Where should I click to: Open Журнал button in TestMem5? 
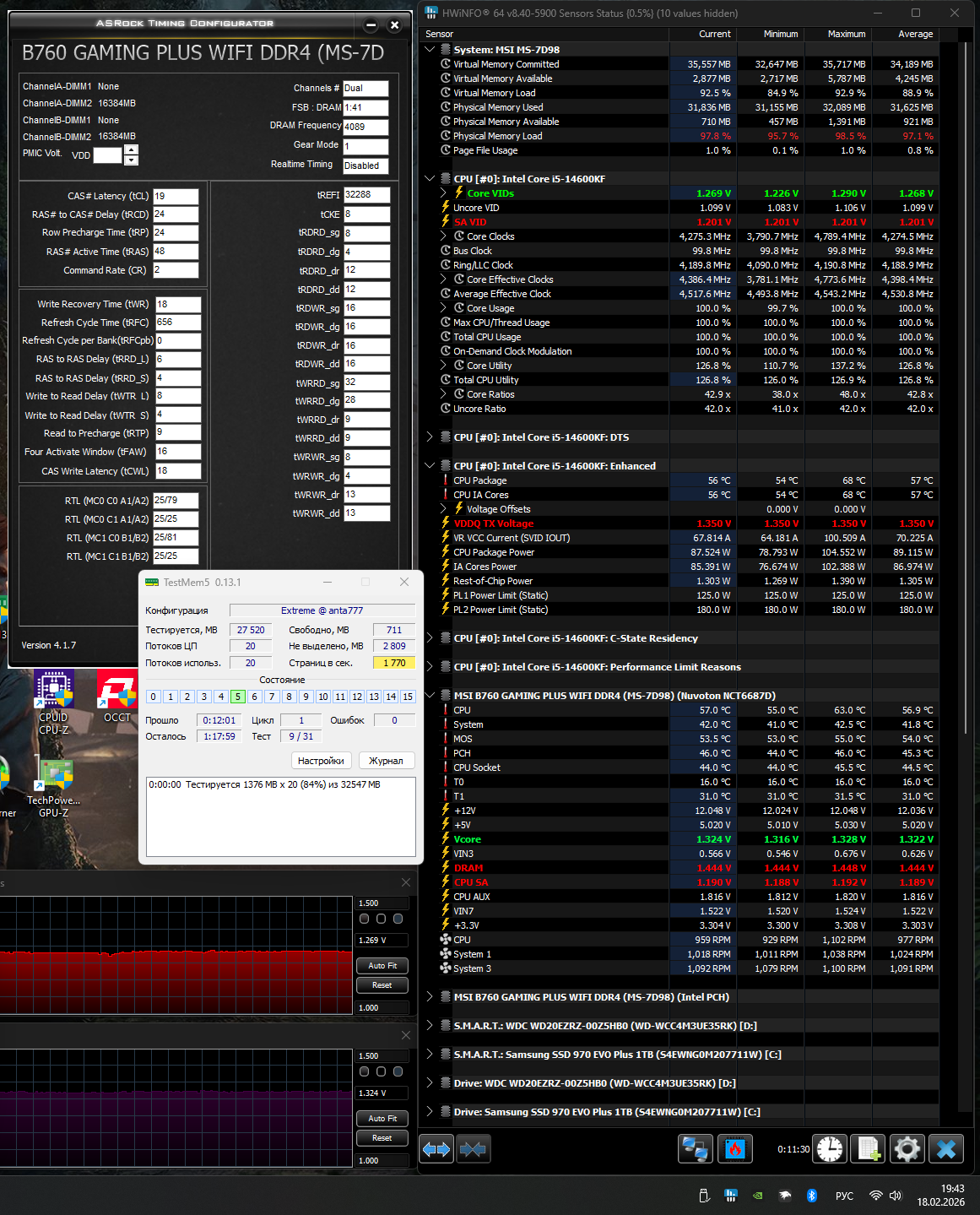point(387,761)
